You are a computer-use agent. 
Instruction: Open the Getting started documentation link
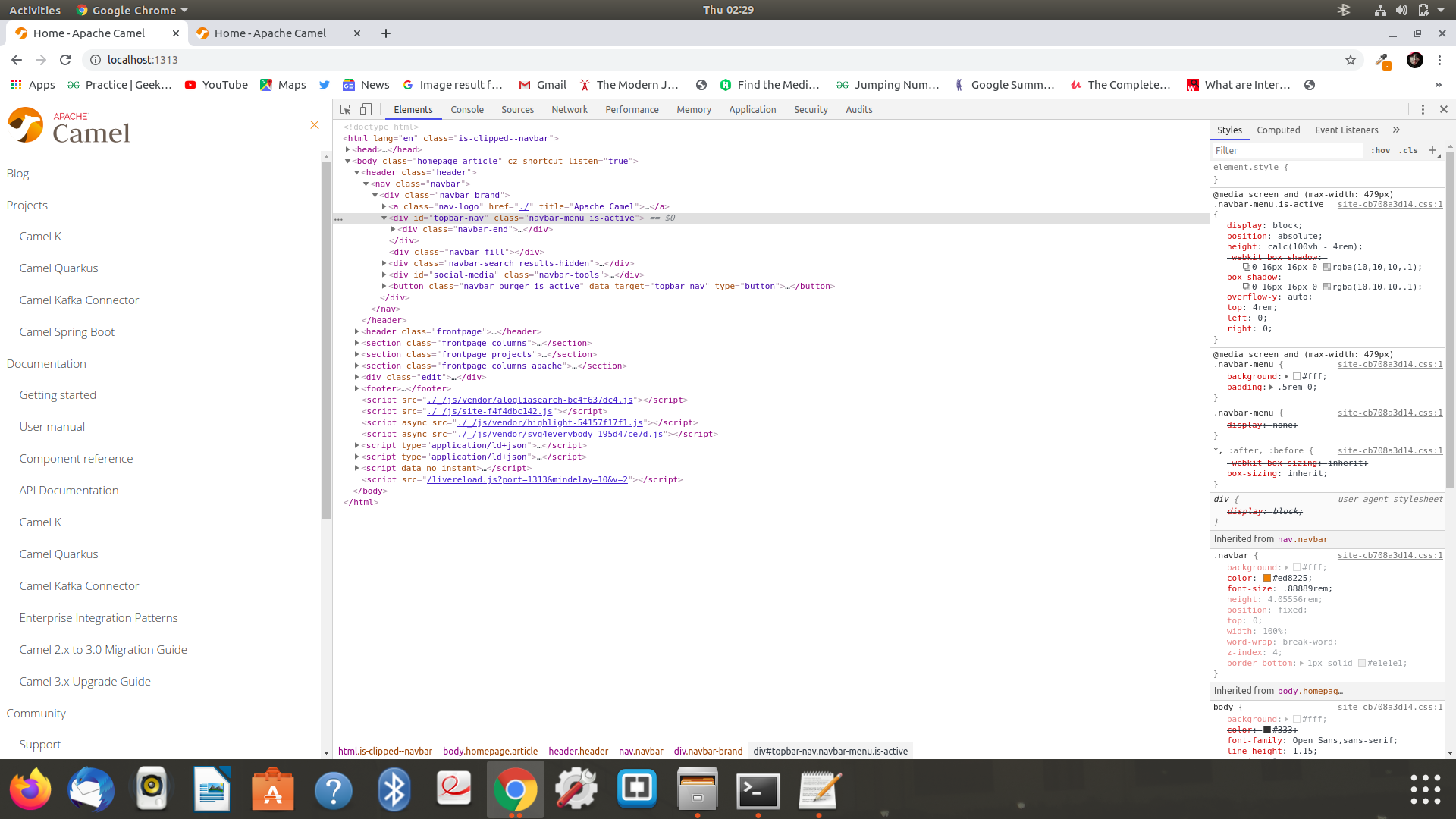pos(58,394)
